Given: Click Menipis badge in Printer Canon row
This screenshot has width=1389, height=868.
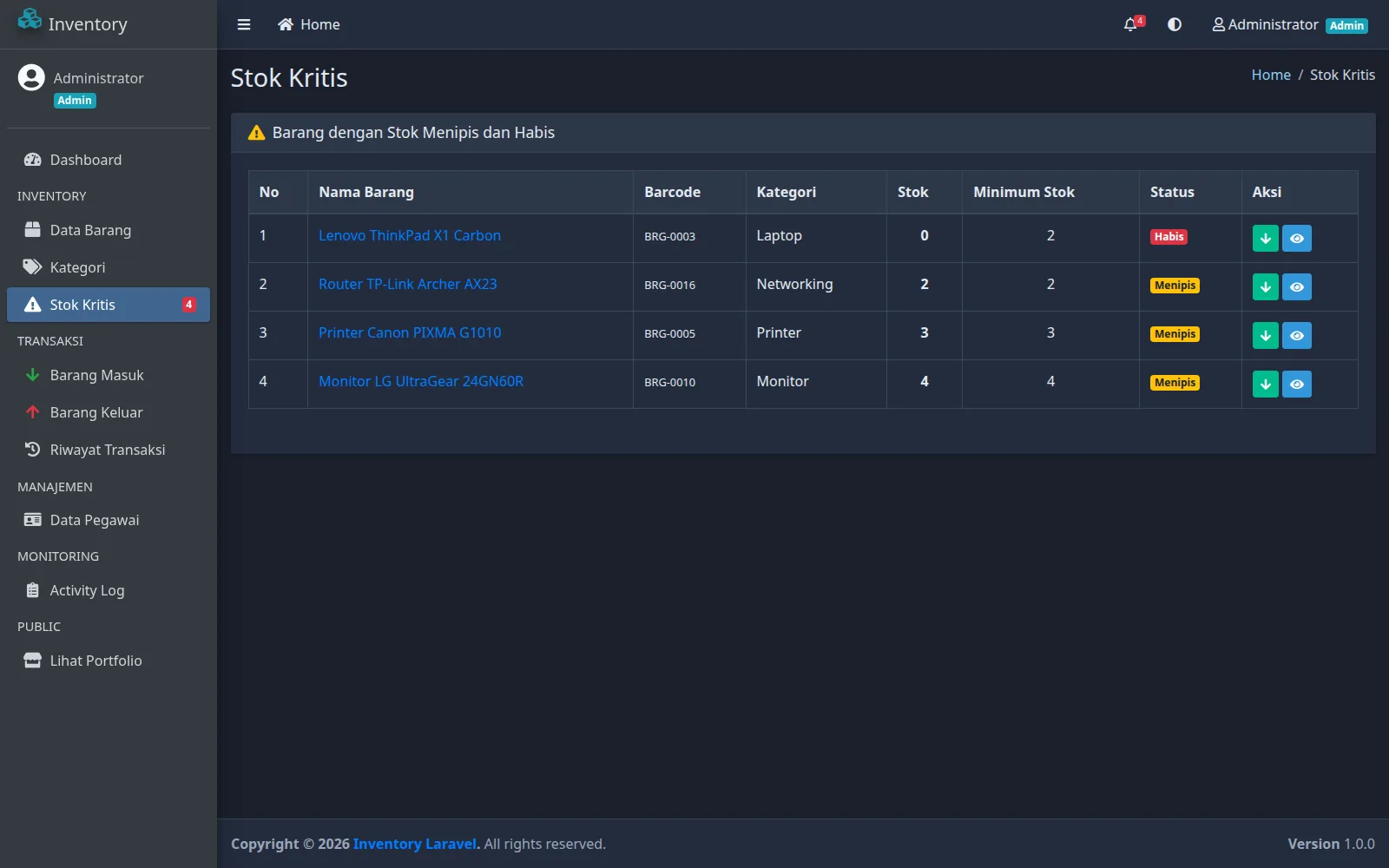Looking at the screenshot, I should (x=1175, y=333).
